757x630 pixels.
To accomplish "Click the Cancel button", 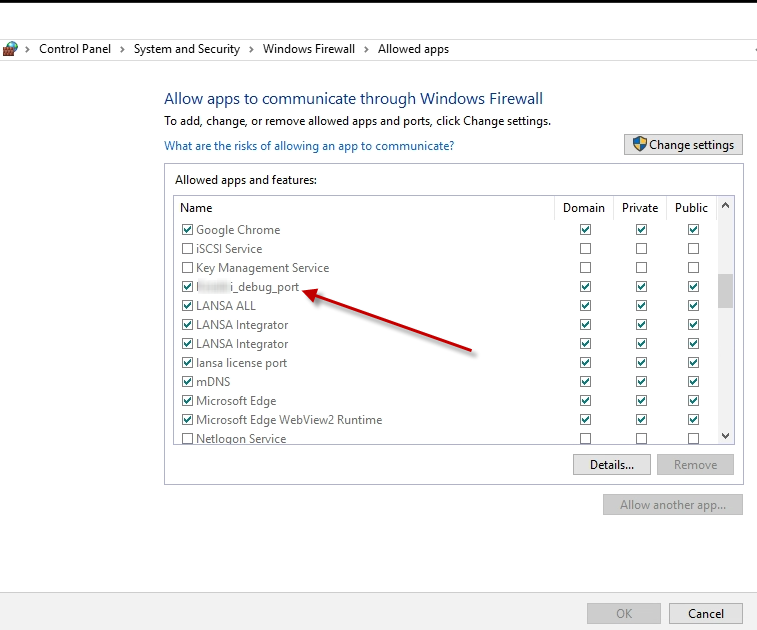I will (x=705, y=613).
